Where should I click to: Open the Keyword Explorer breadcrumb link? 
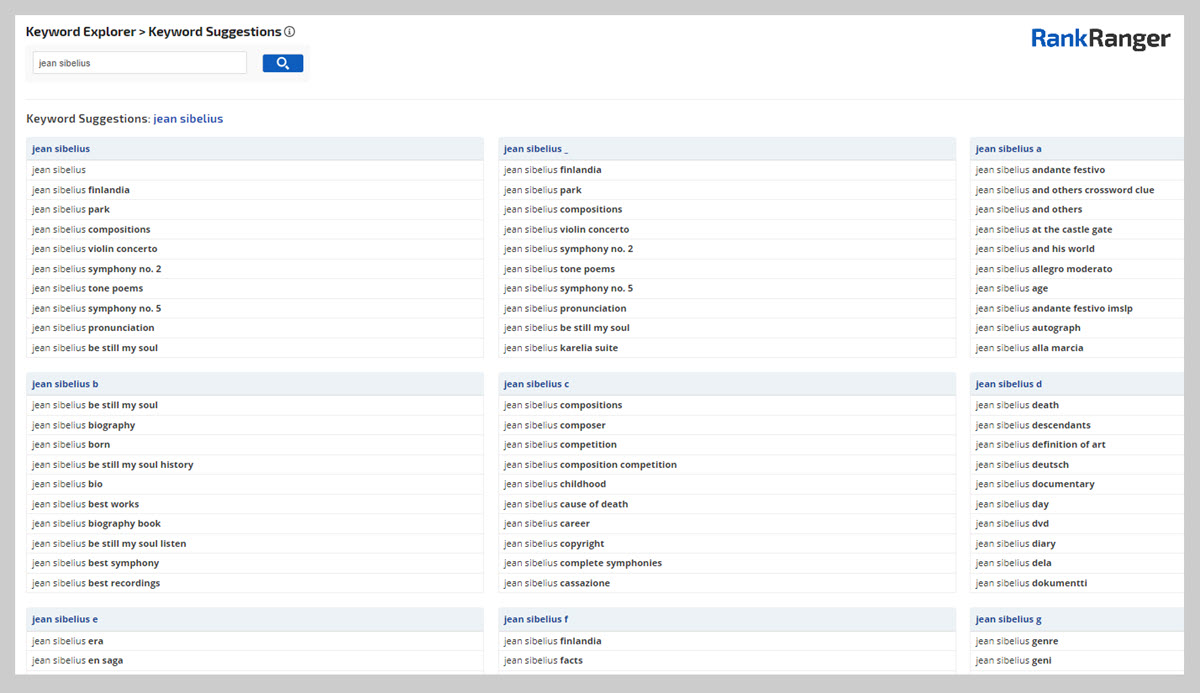[80, 32]
